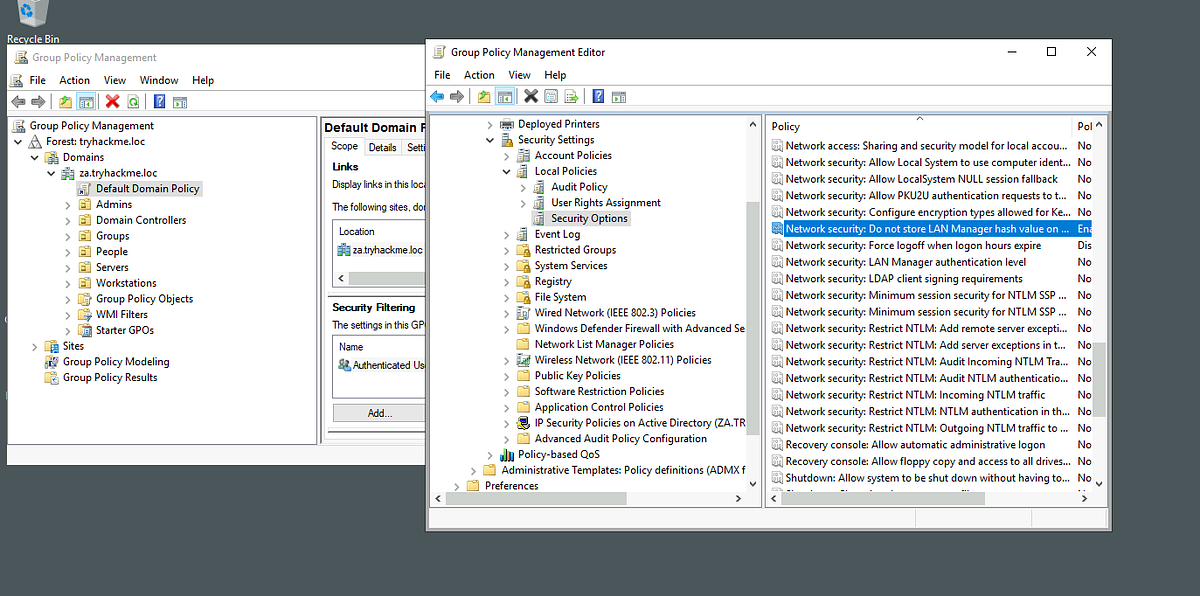Select the Up One Level folder icon
Viewport: 1200px width, 596px height.
click(x=482, y=96)
